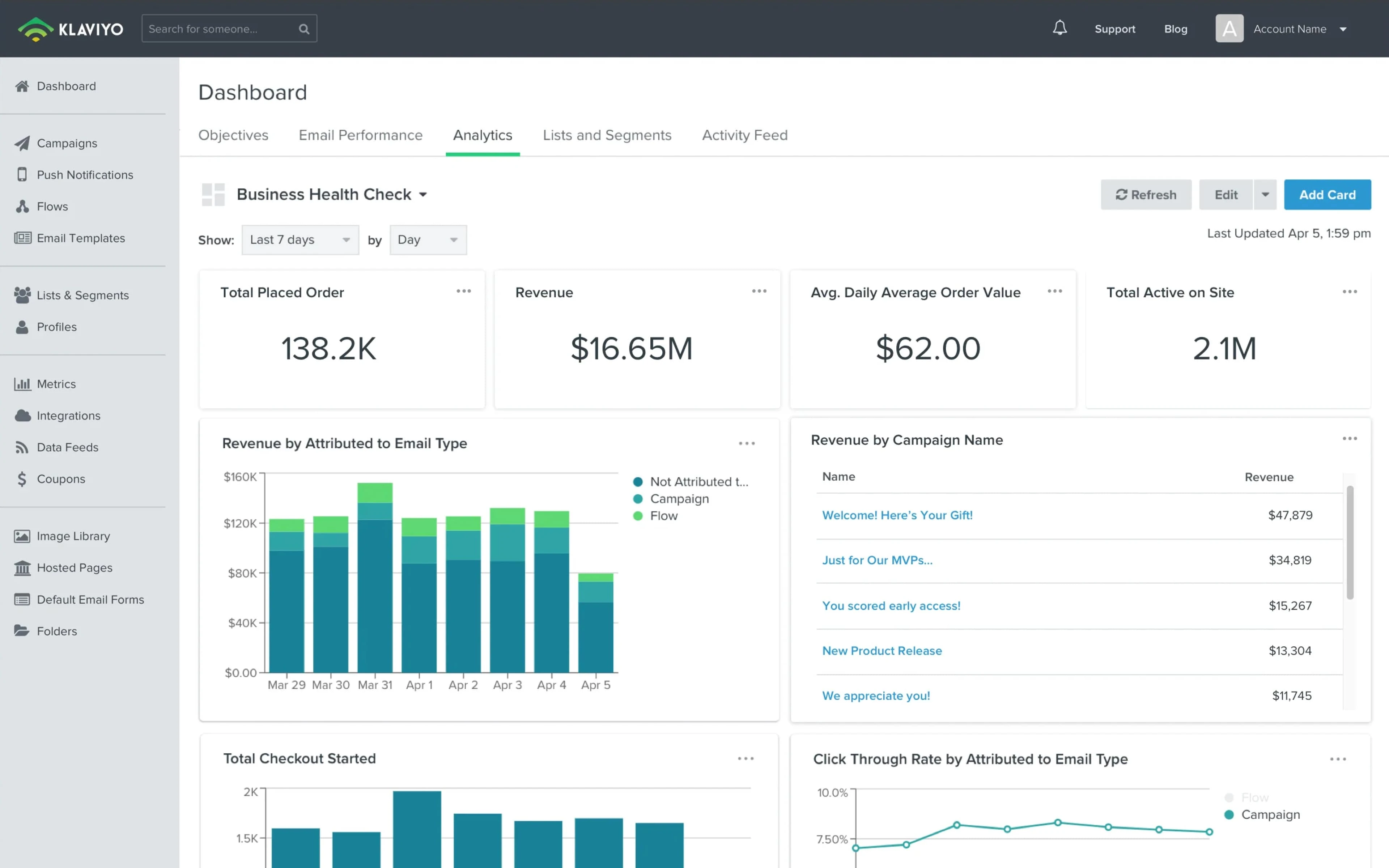Click the notification bell icon
Image resolution: width=1389 pixels, height=868 pixels.
tap(1059, 28)
